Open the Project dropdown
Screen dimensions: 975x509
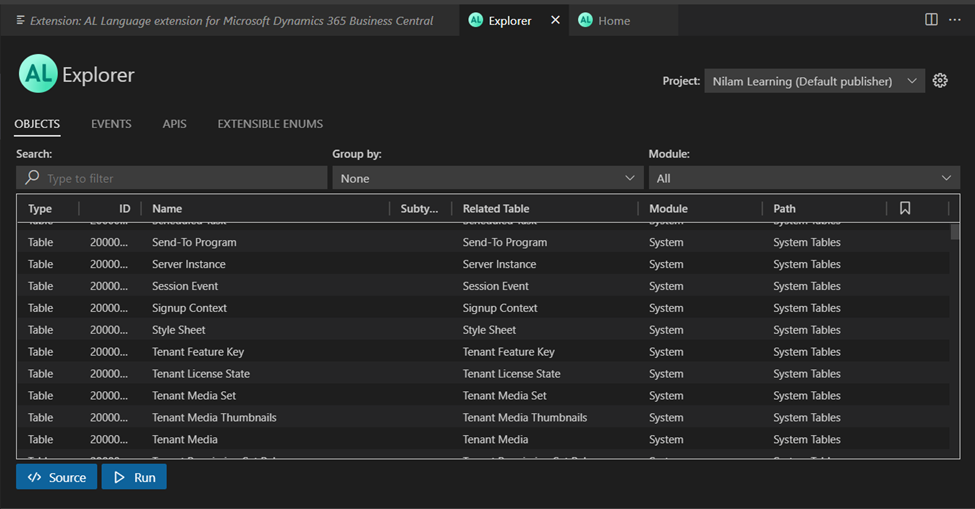[814, 81]
